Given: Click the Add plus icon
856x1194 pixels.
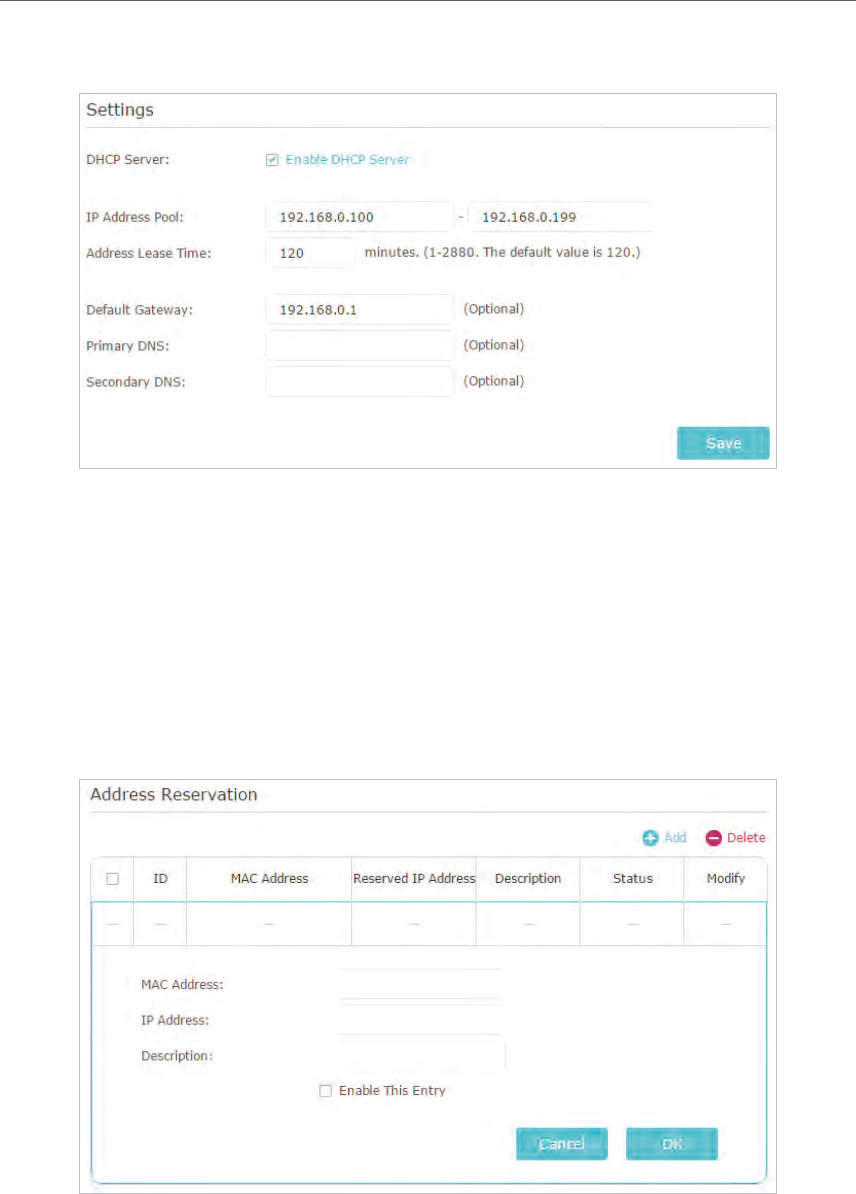Looking at the screenshot, I should (650, 838).
